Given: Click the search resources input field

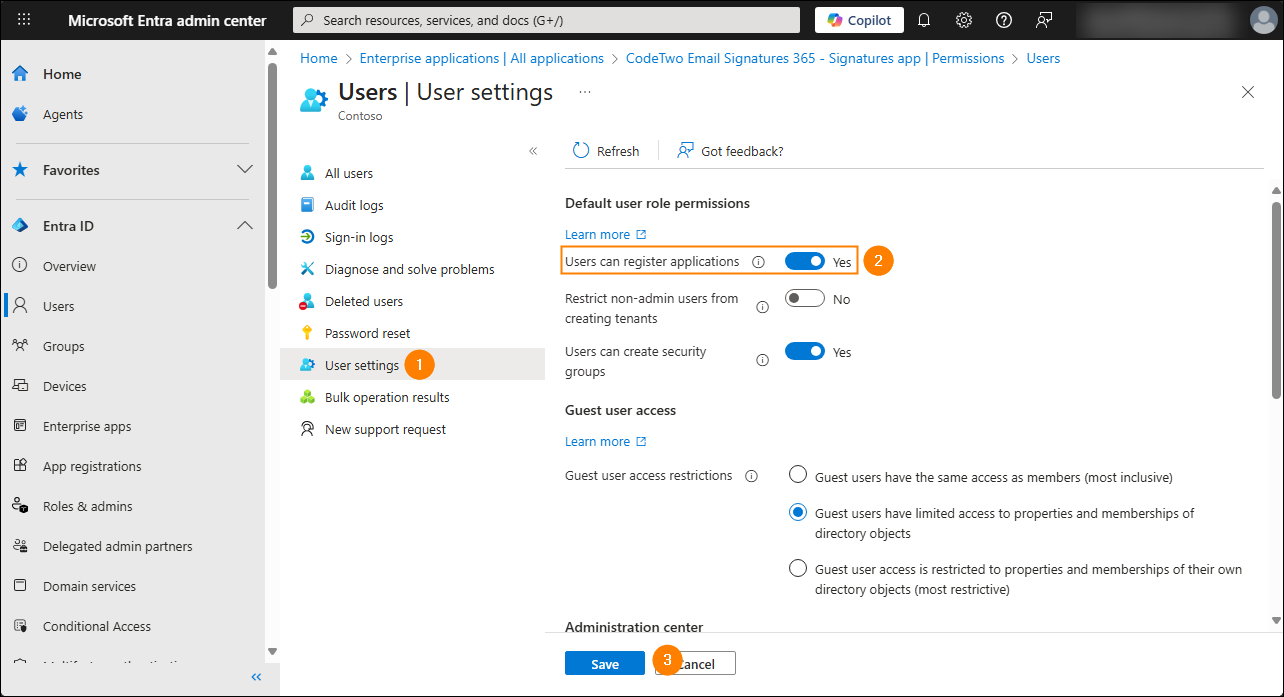Looking at the screenshot, I should (x=546, y=20).
